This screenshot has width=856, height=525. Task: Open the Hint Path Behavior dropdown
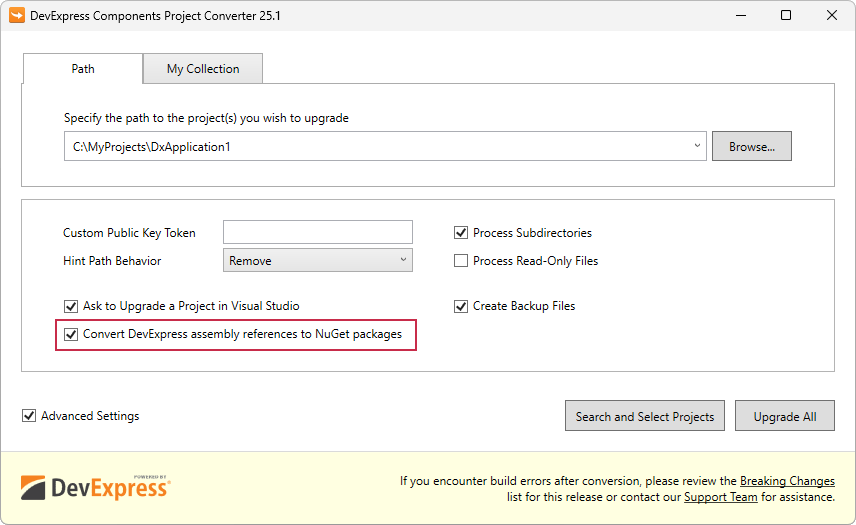coord(318,260)
